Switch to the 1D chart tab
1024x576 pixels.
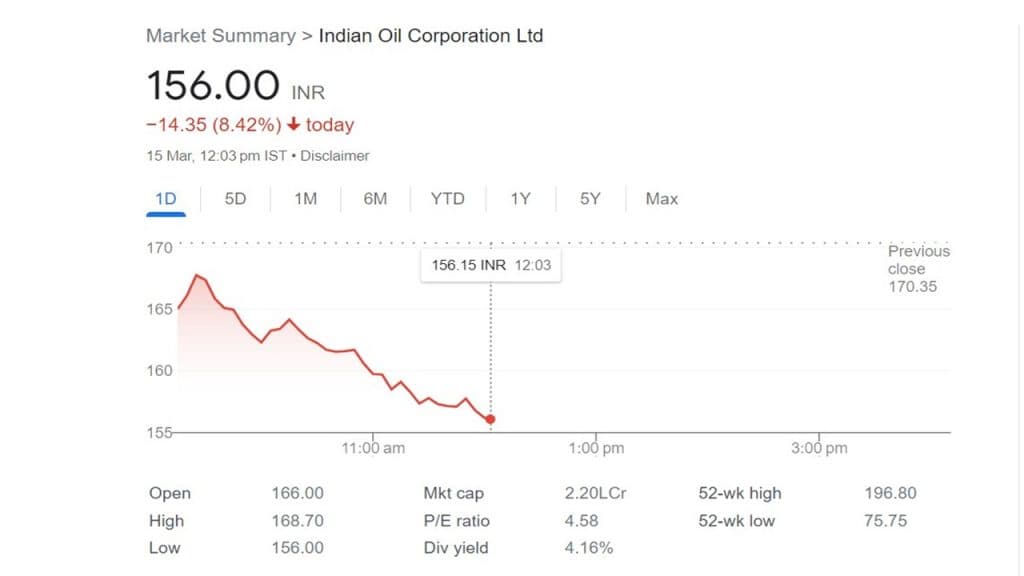[x=166, y=199]
